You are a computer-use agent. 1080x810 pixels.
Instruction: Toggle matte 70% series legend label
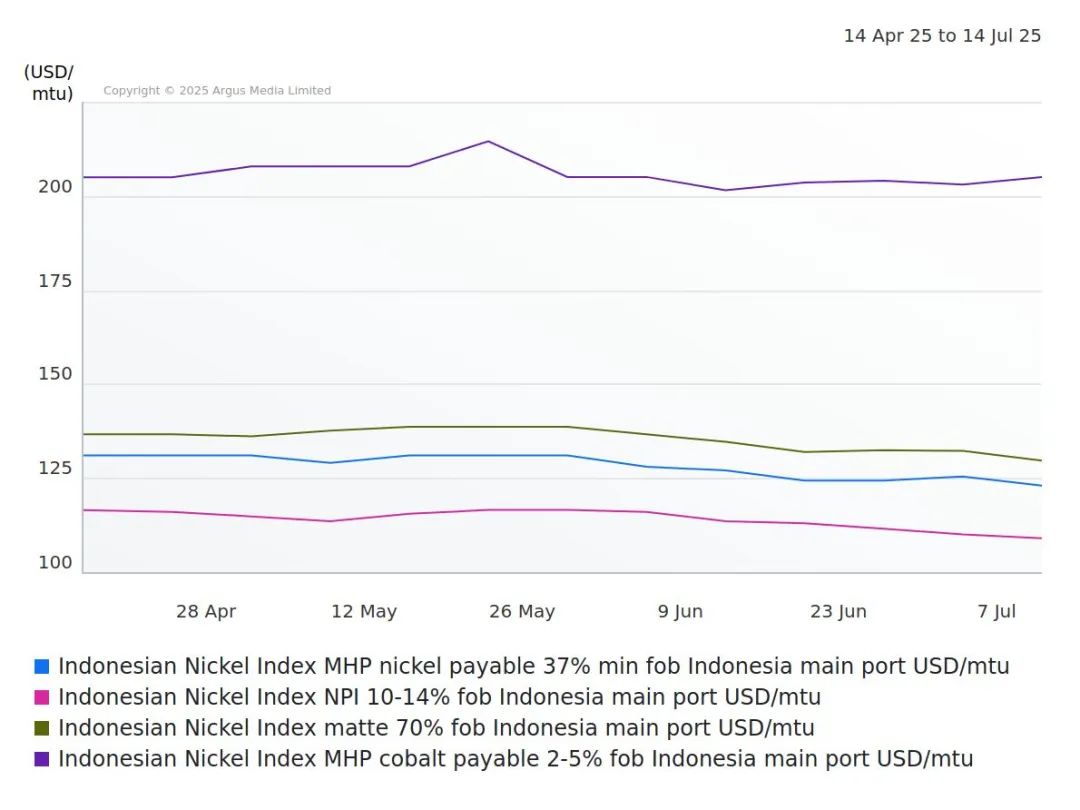(436, 728)
